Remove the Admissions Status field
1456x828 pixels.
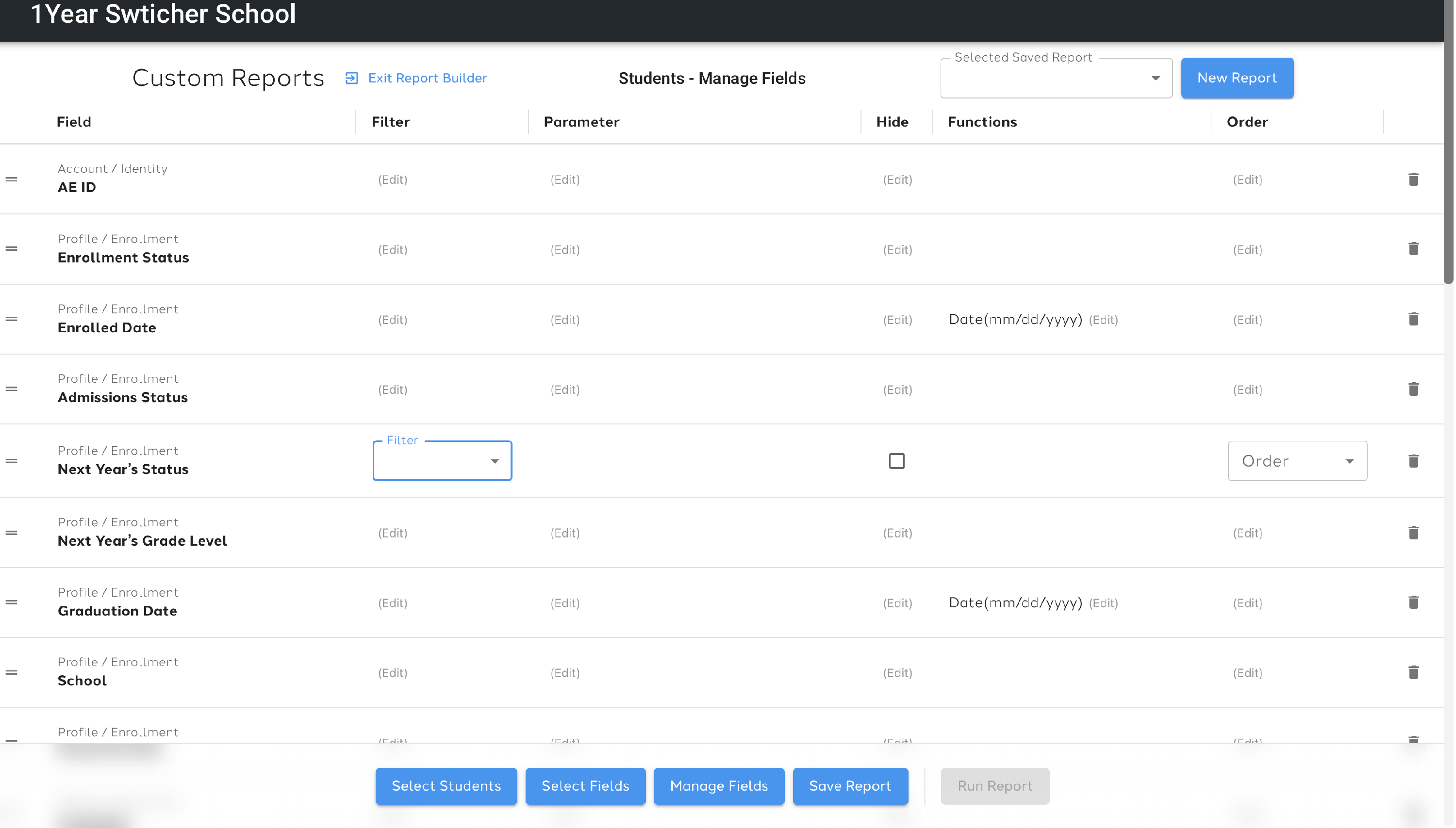1413,390
